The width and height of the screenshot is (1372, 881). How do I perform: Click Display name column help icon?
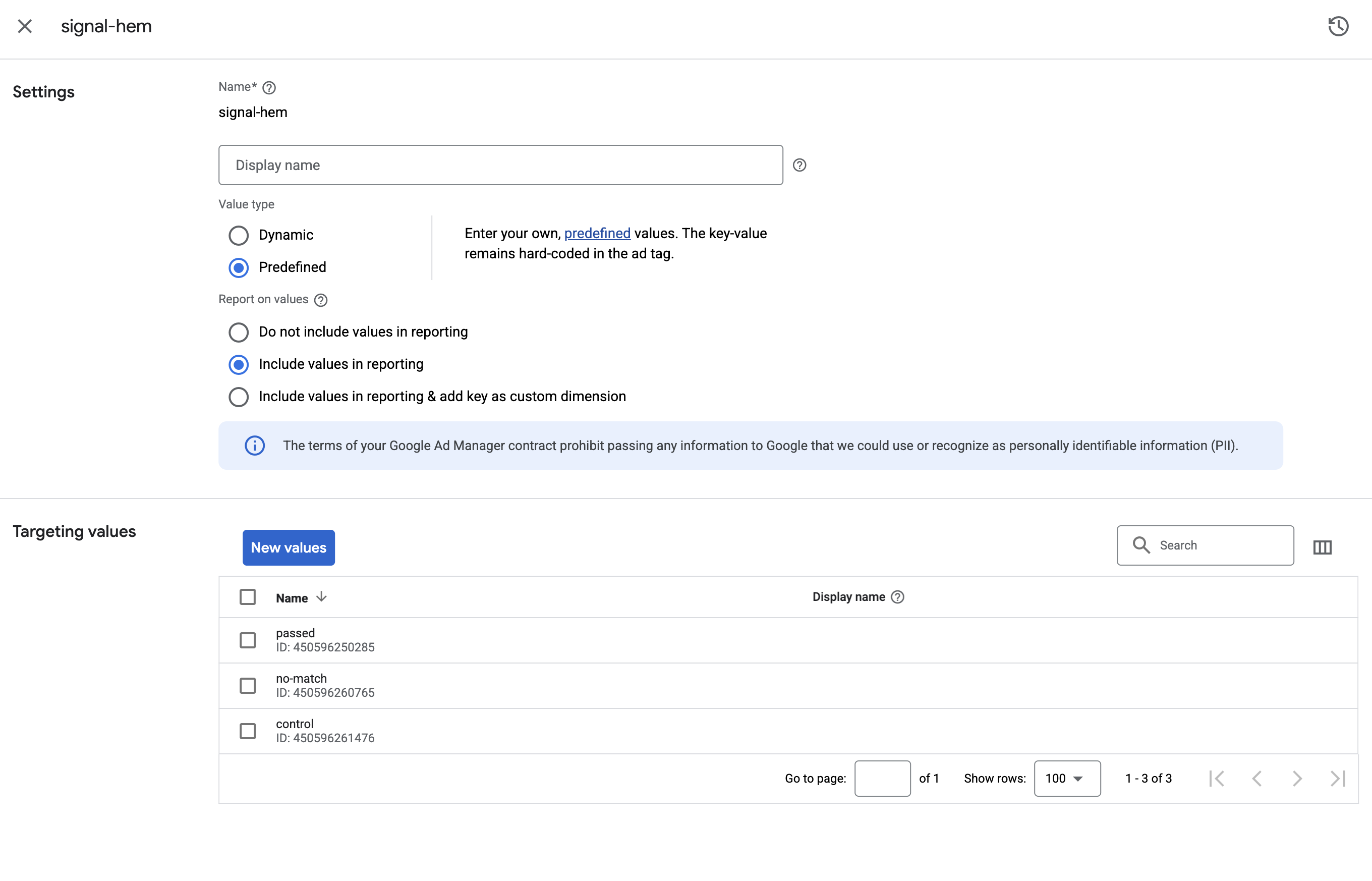pos(897,597)
